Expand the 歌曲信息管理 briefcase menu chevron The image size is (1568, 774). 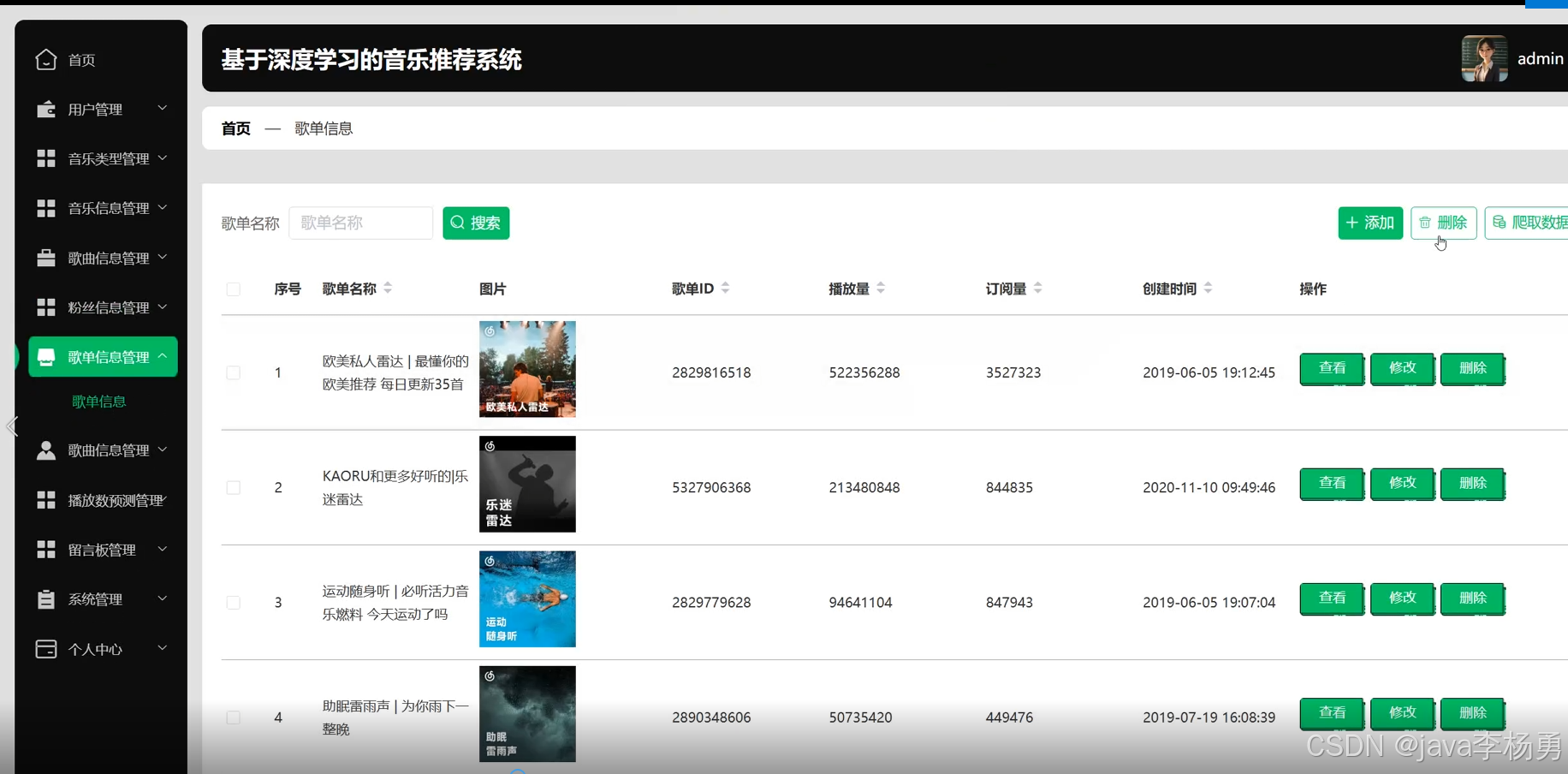pyautogui.click(x=162, y=257)
